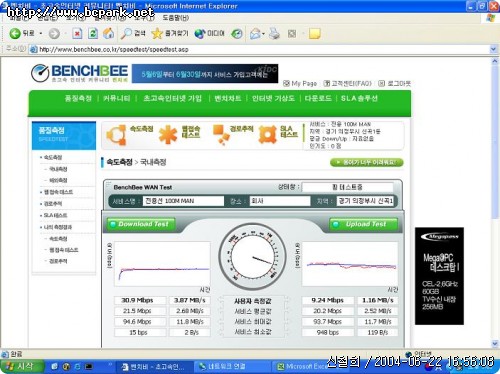
Task: Click the first quick launch icon on taskbar
Action: (x=54, y=366)
